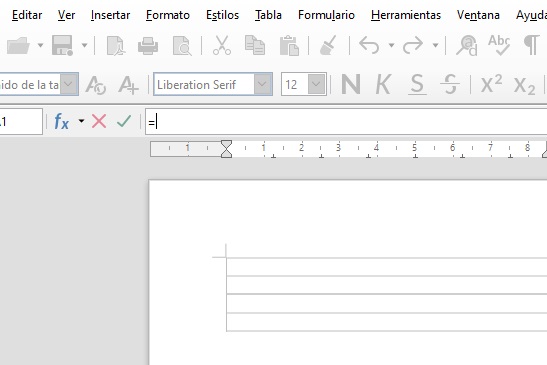Toggle bold formatting N button

(351, 84)
